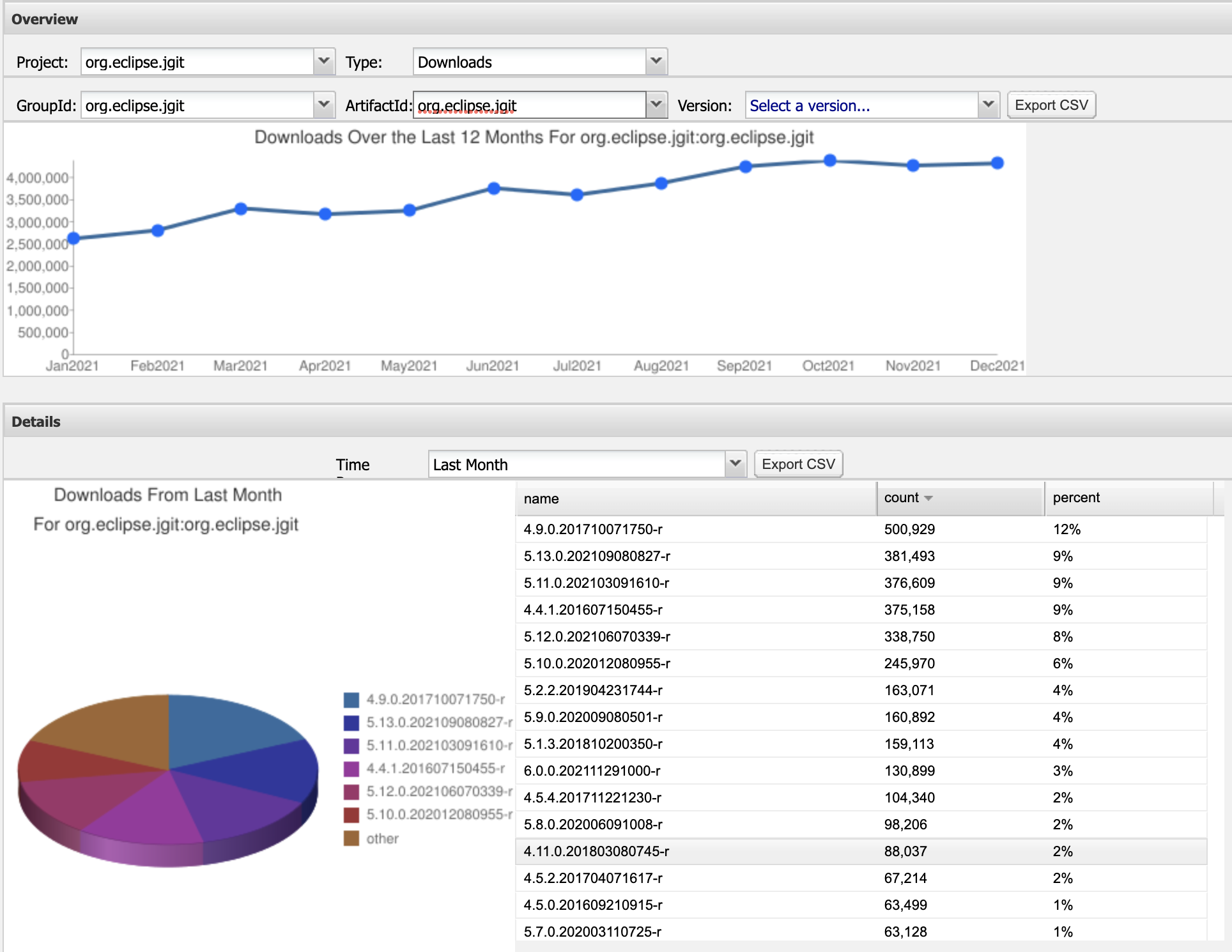The width and height of the screenshot is (1232, 952).
Task: Click the 5.12.0.202106070339-r legend color swatch
Action: (x=351, y=792)
